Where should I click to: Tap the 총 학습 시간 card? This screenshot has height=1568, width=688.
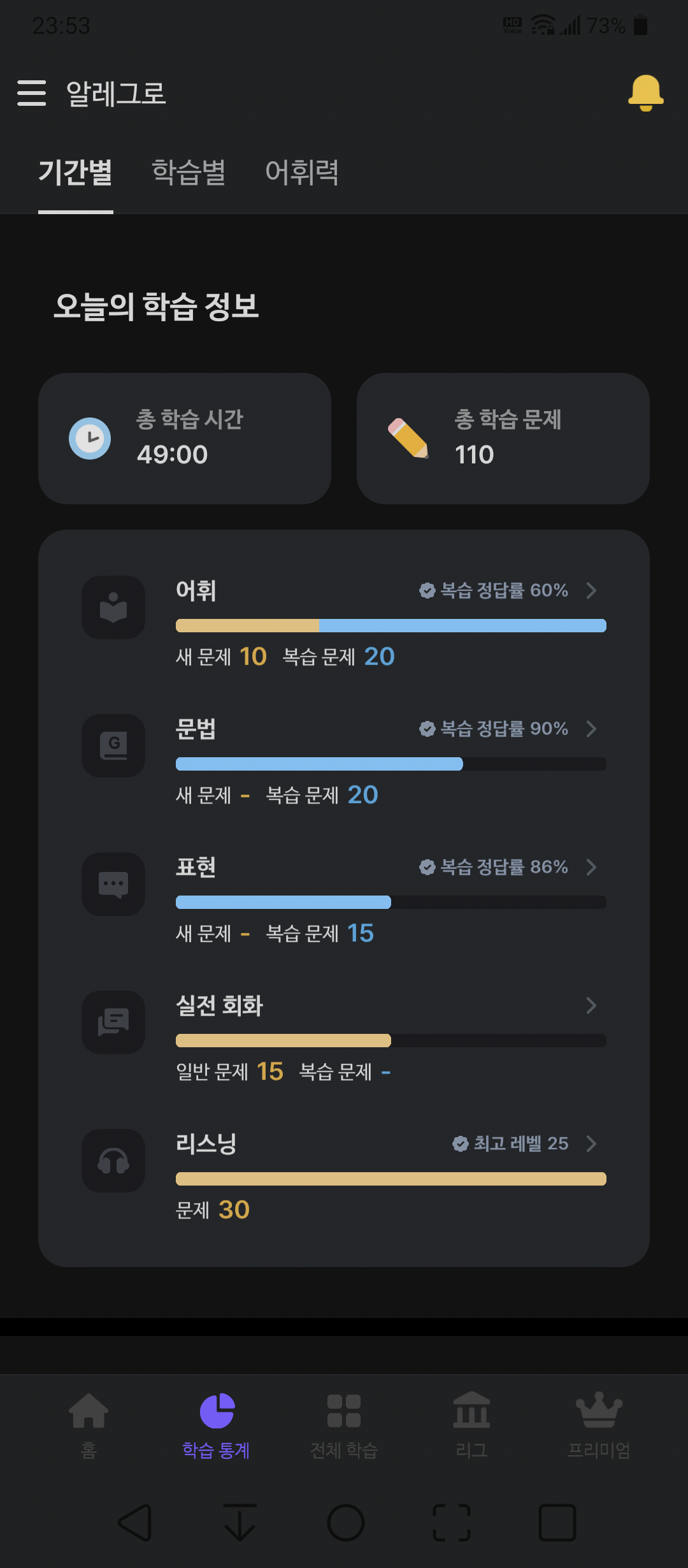click(x=185, y=439)
